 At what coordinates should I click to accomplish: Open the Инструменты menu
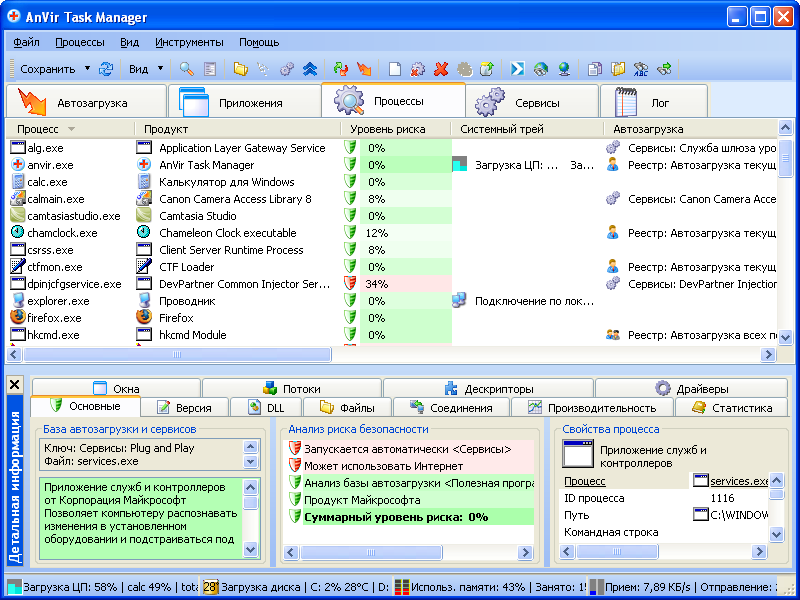point(189,42)
